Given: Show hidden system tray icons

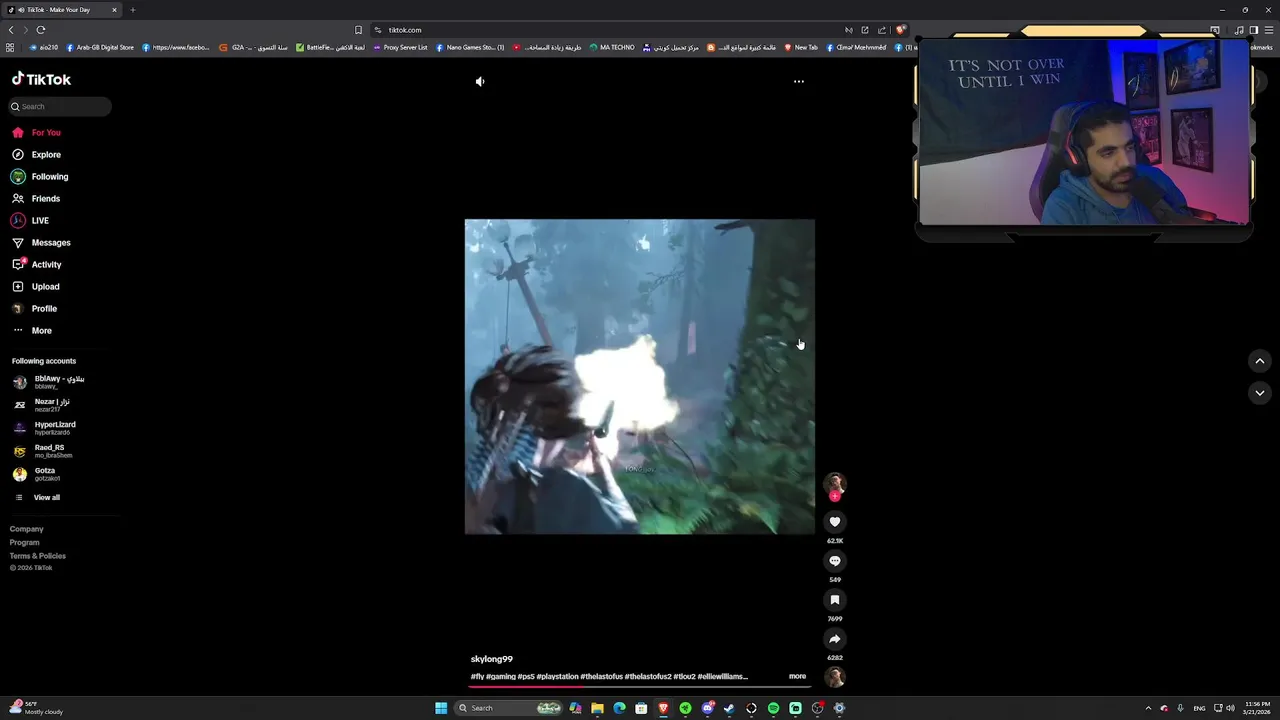Looking at the screenshot, I should tap(1148, 708).
